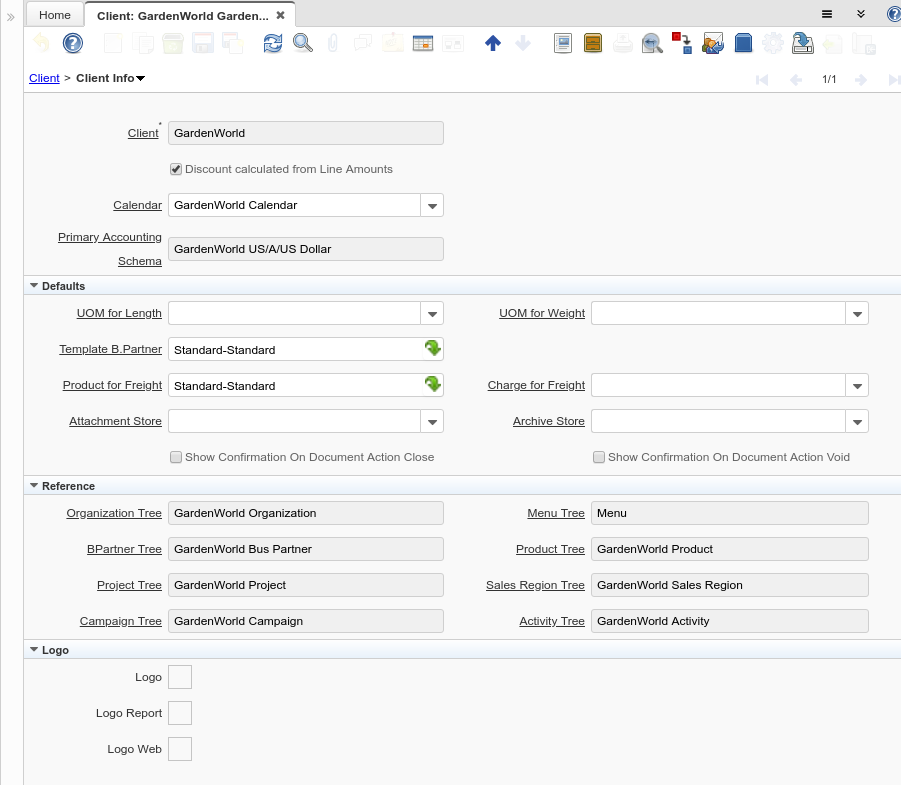The image size is (901, 785).
Task: Go to parent record with blue up arrow
Action: pos(492,43)
